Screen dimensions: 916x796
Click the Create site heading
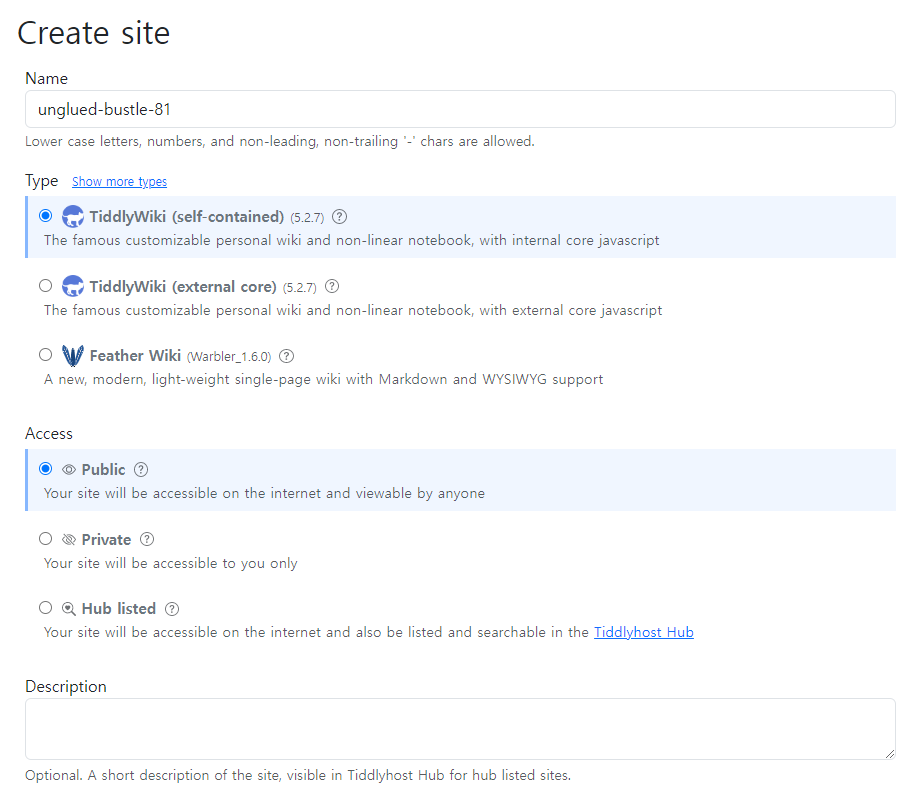click(93, 33)
